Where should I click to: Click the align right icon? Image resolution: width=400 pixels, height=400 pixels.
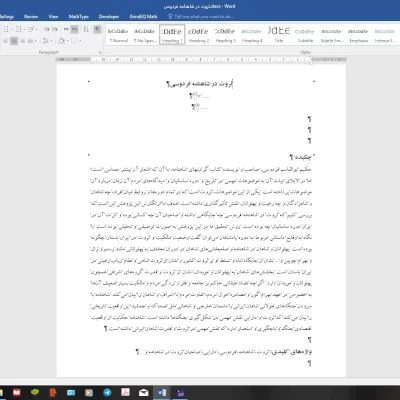(x=22, y=41)
